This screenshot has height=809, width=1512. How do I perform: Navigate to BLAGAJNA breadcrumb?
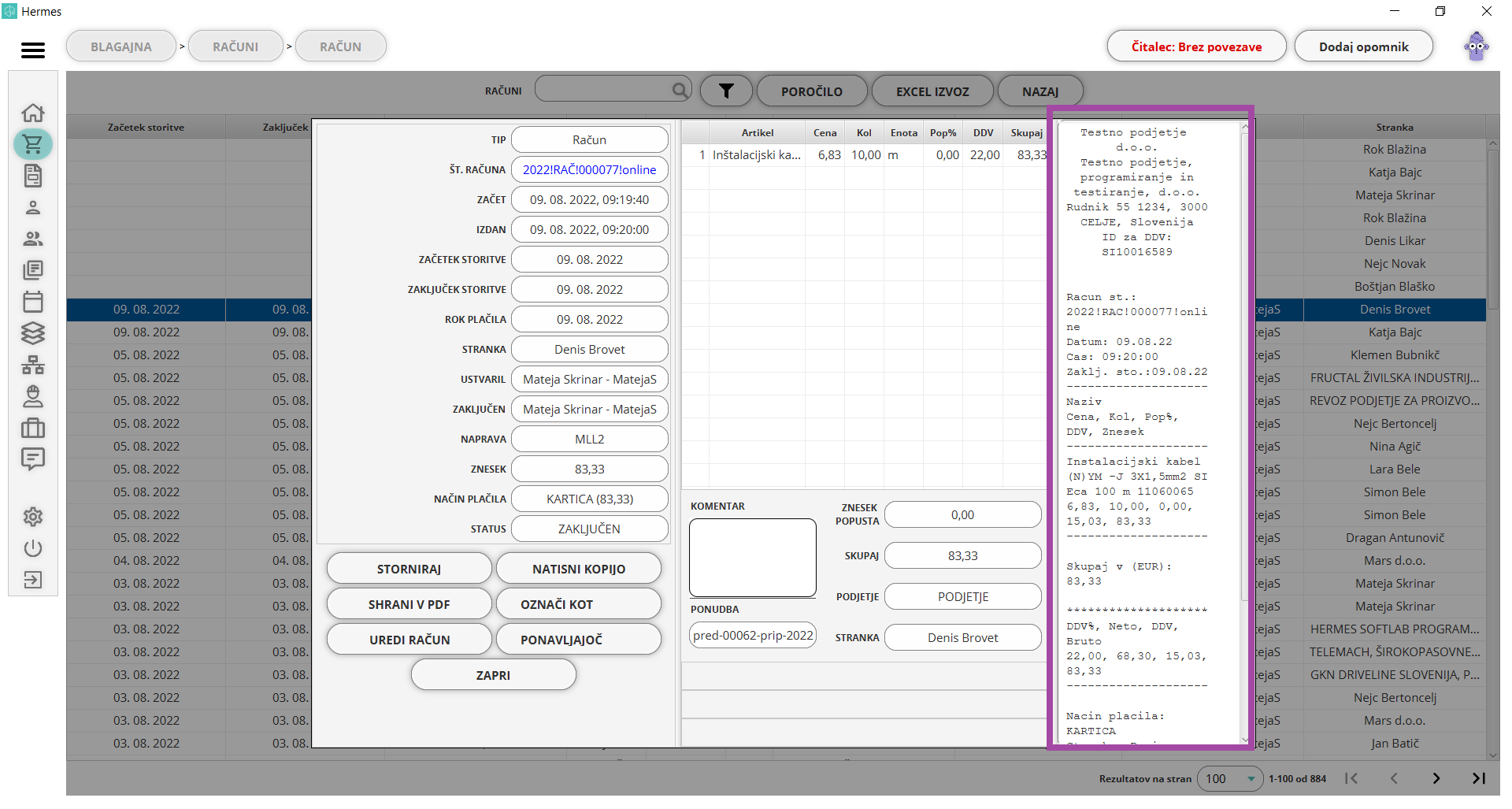pos(121,46)
